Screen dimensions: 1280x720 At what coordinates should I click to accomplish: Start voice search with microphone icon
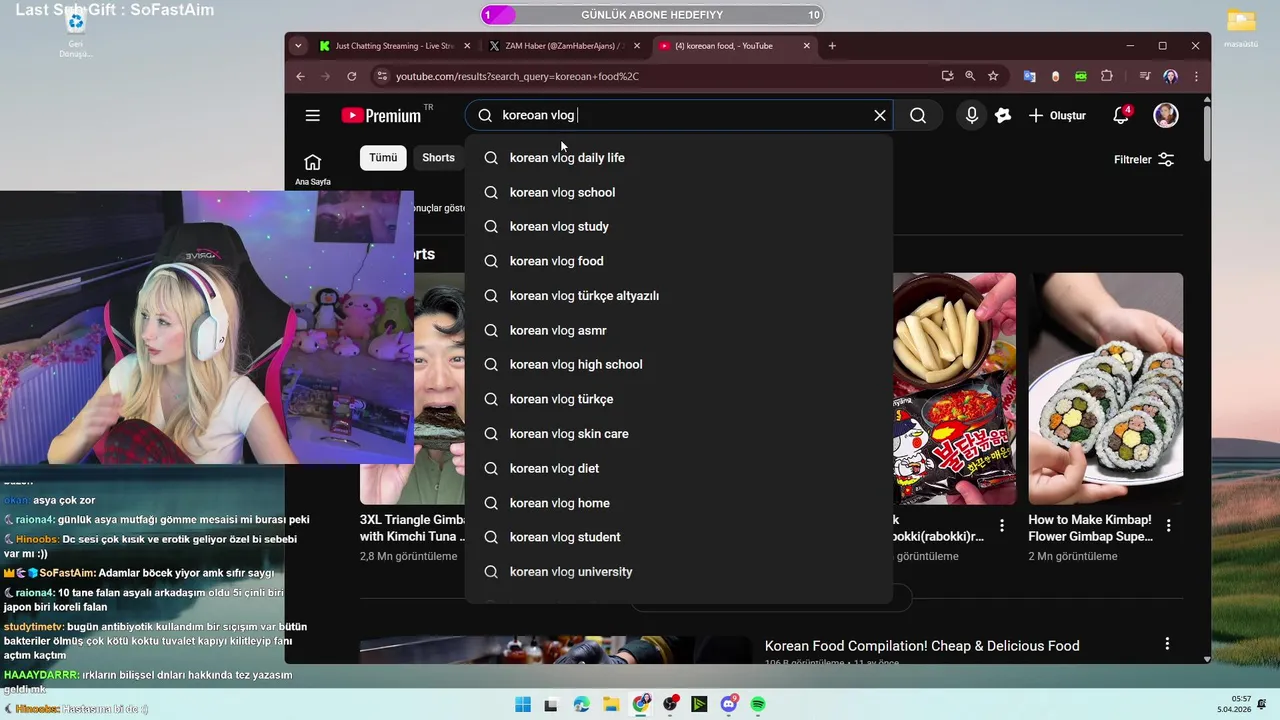point(971,115)
